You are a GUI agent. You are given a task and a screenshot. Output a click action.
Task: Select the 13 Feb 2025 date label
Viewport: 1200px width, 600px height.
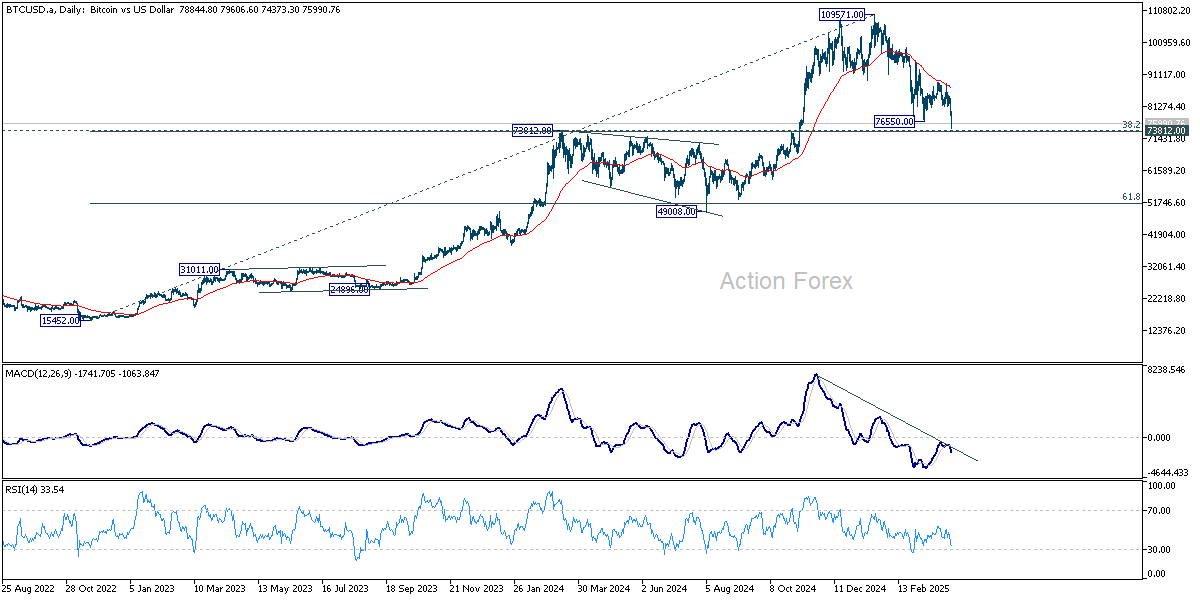pos(925,590)
